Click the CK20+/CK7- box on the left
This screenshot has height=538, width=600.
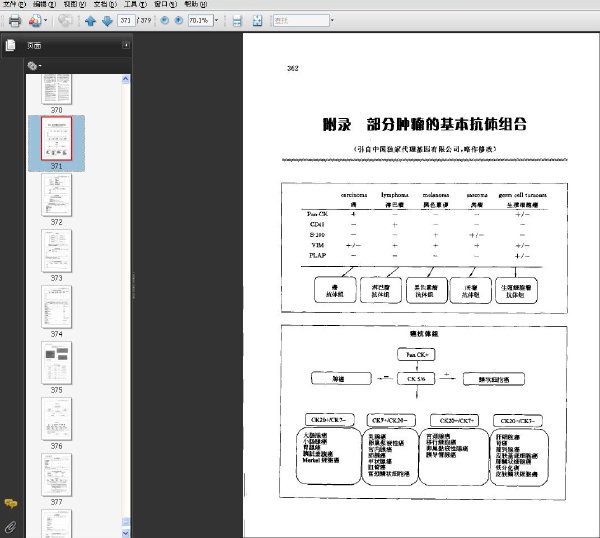pyautogui.click(x=329, y=420)
